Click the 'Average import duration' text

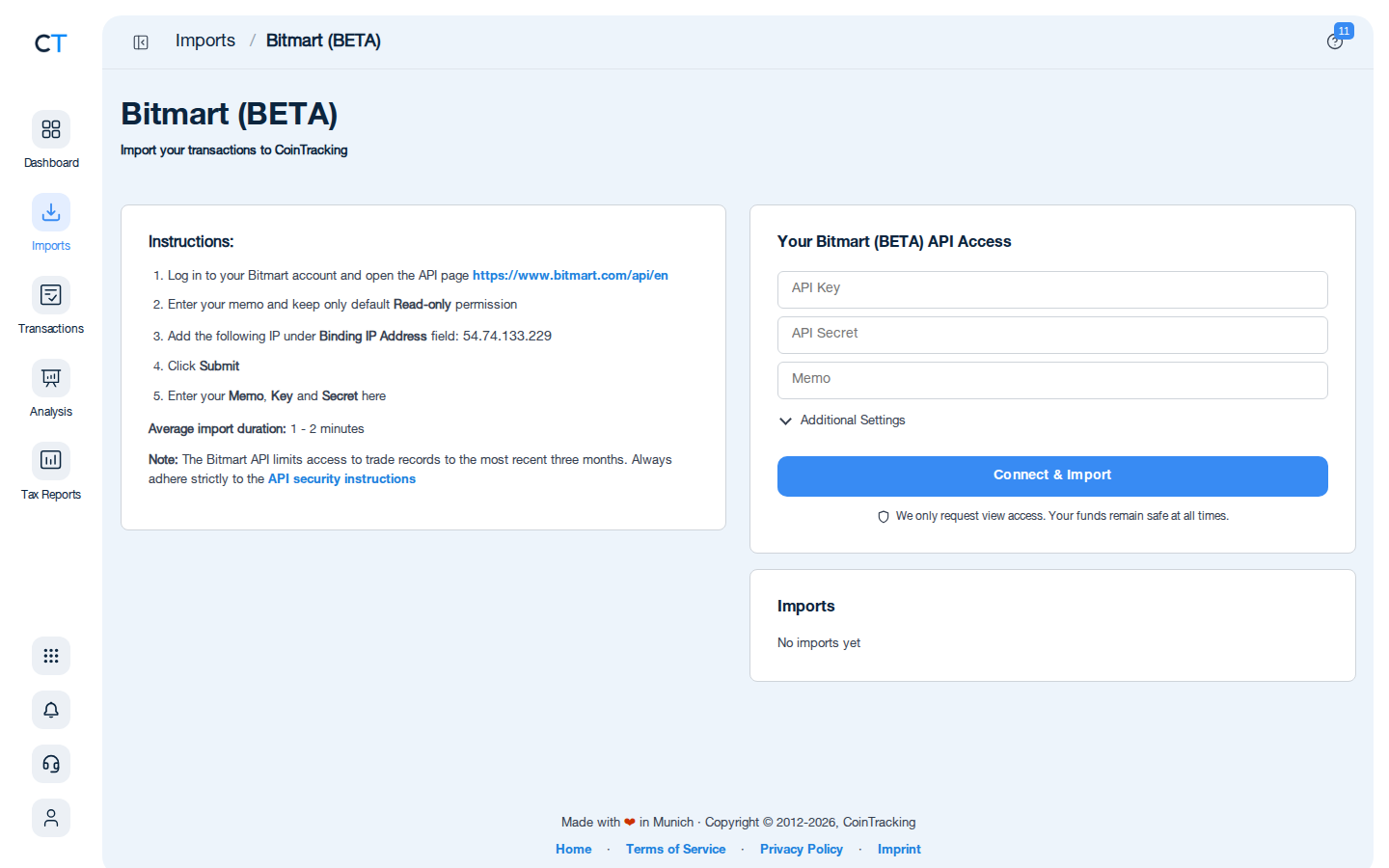coord(217,428)
